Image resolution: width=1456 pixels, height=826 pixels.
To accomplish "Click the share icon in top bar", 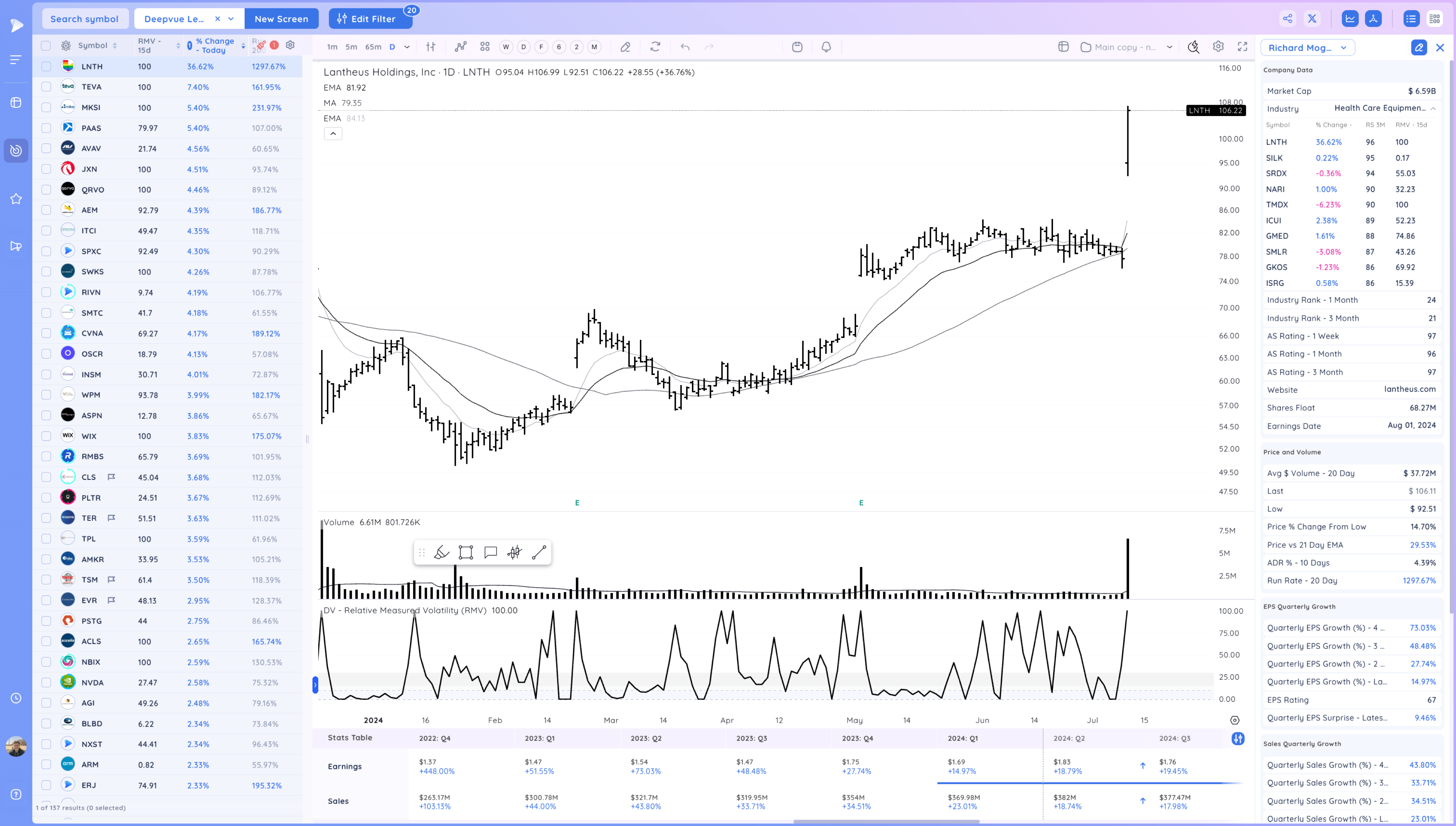I will [x=1288, y=19].
